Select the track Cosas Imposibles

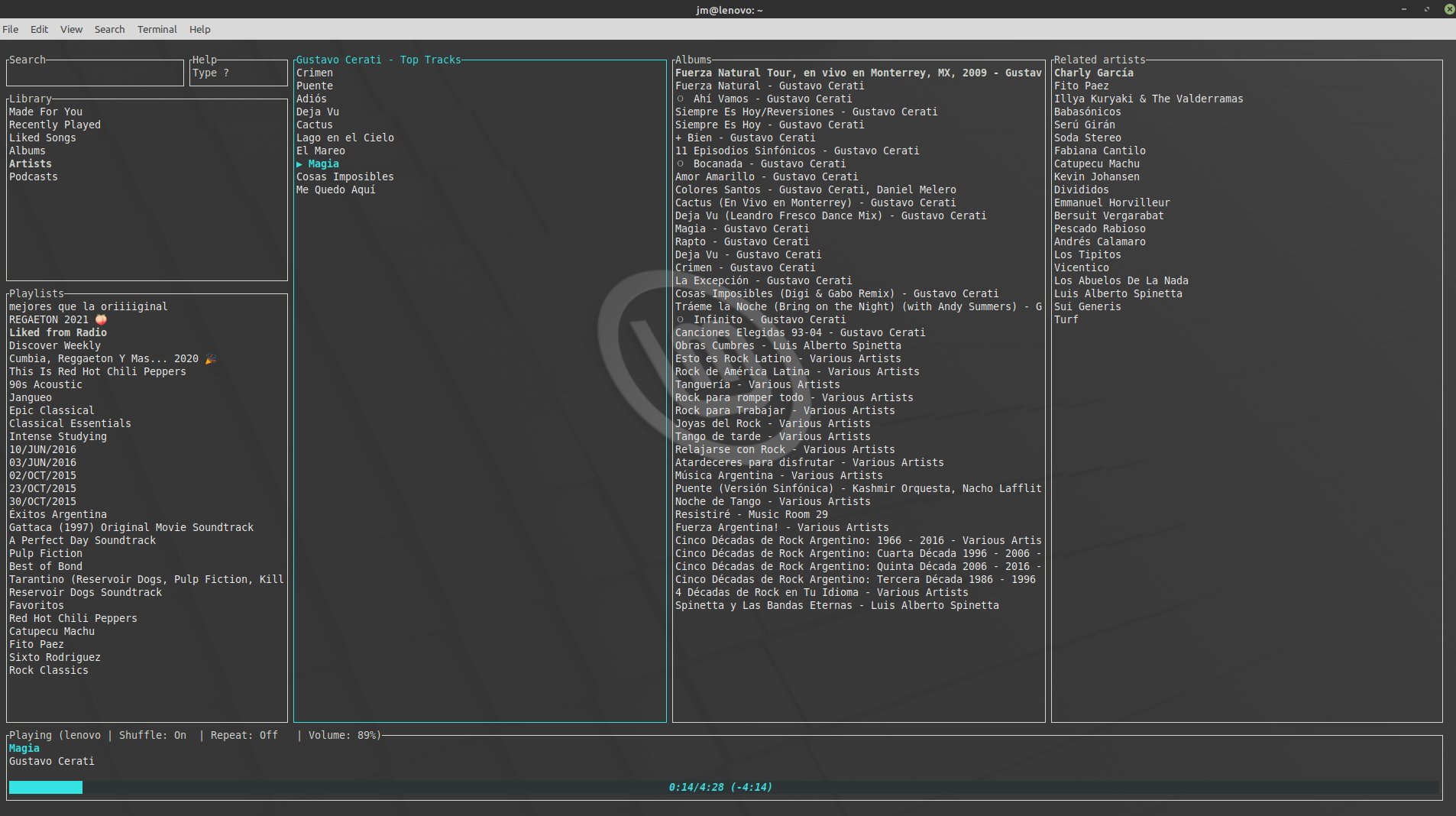click(x=345, y=176)
